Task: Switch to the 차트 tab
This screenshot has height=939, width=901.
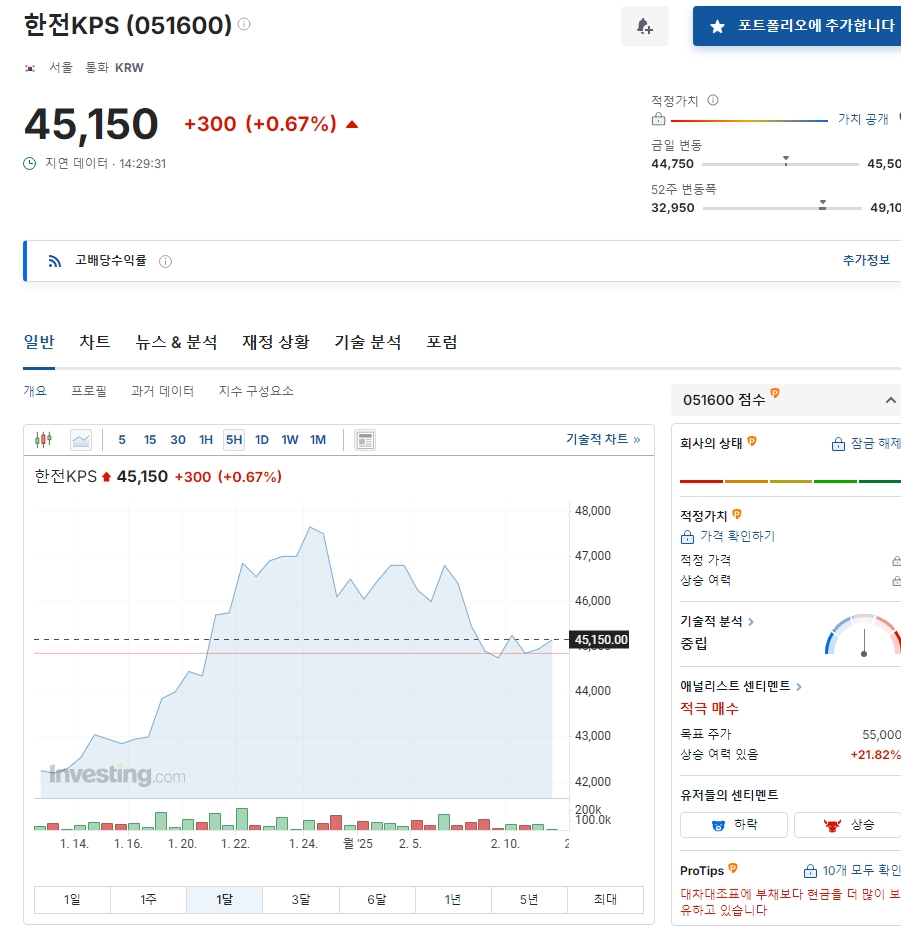Action: pos(95,342)
